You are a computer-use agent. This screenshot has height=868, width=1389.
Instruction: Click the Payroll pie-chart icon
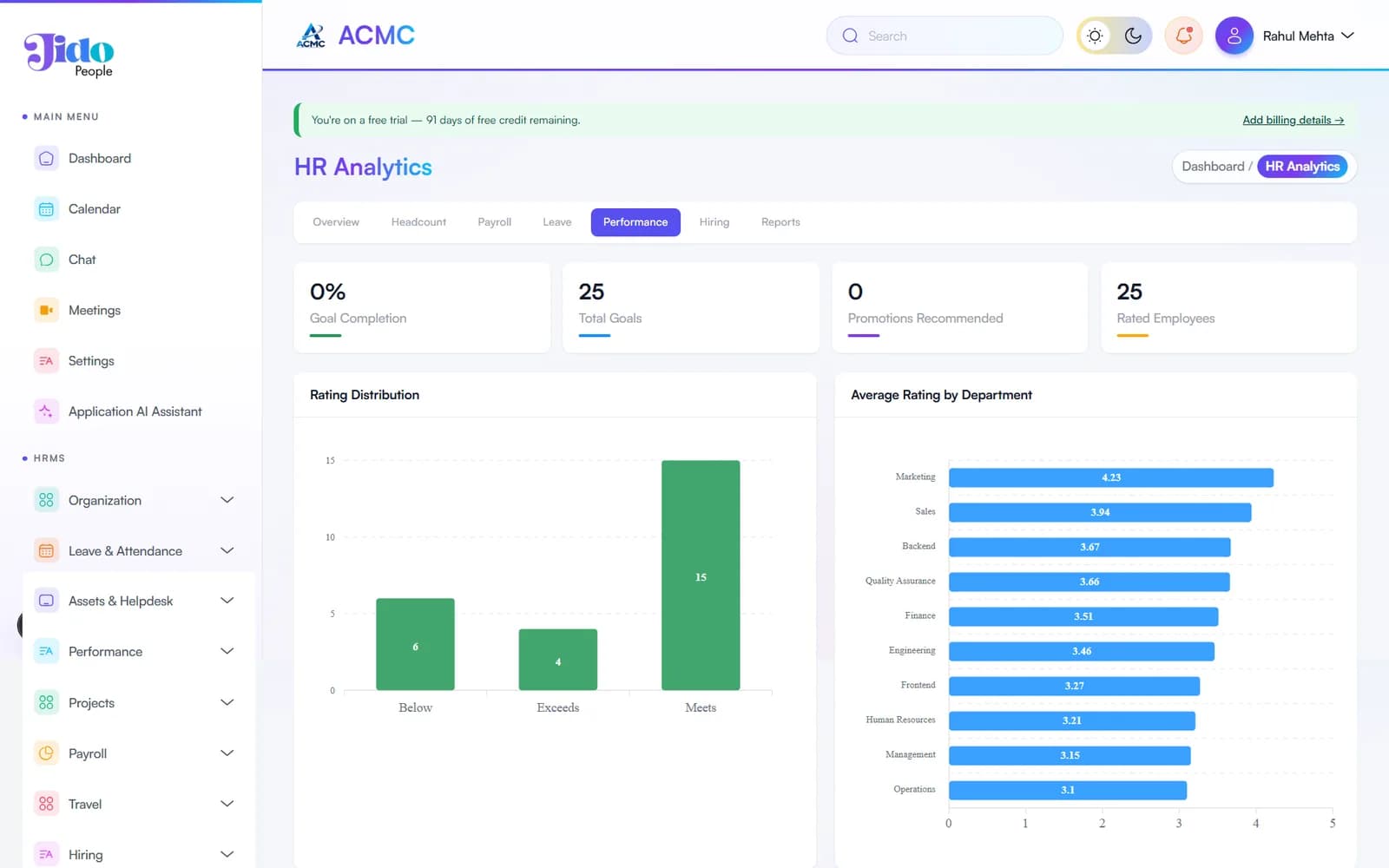[47, 753]
